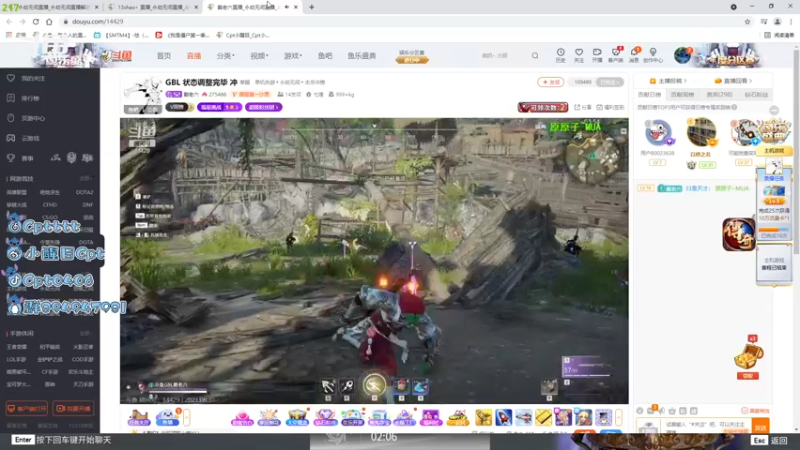This screenshot has height=450, width=800.
Task: Open the CFHD category link
Action: [50, 205]
